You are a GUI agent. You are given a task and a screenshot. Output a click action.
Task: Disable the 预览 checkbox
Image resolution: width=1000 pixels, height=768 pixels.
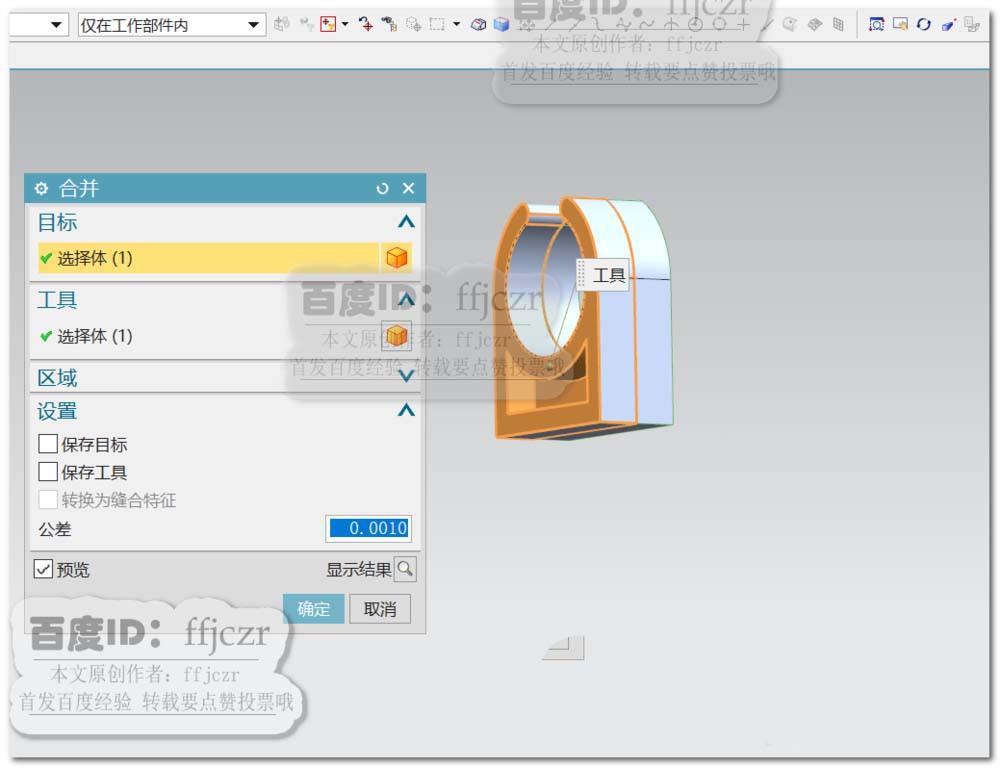click(41, 569)
